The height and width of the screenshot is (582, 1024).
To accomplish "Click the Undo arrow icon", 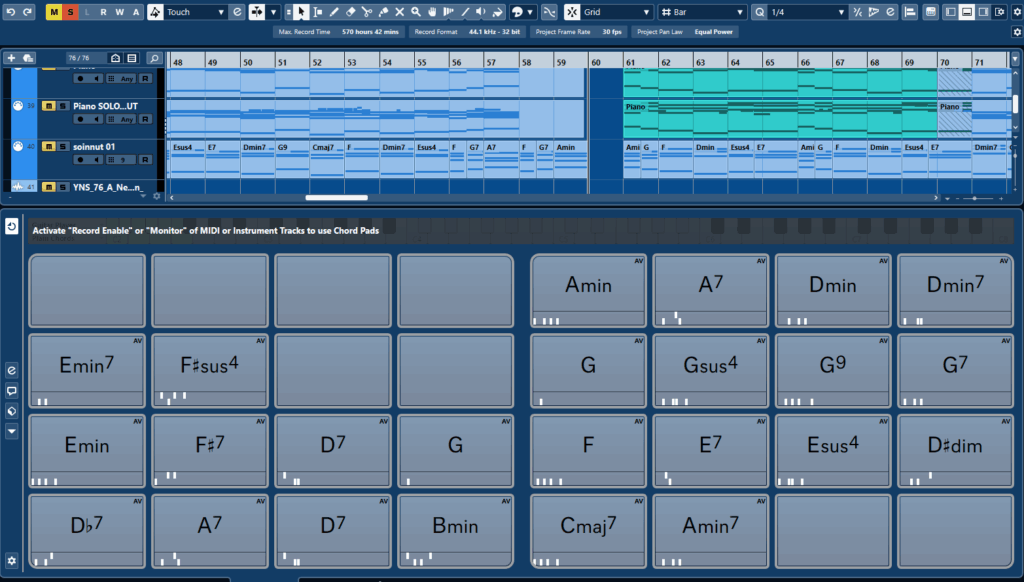I will pos(9,12).
